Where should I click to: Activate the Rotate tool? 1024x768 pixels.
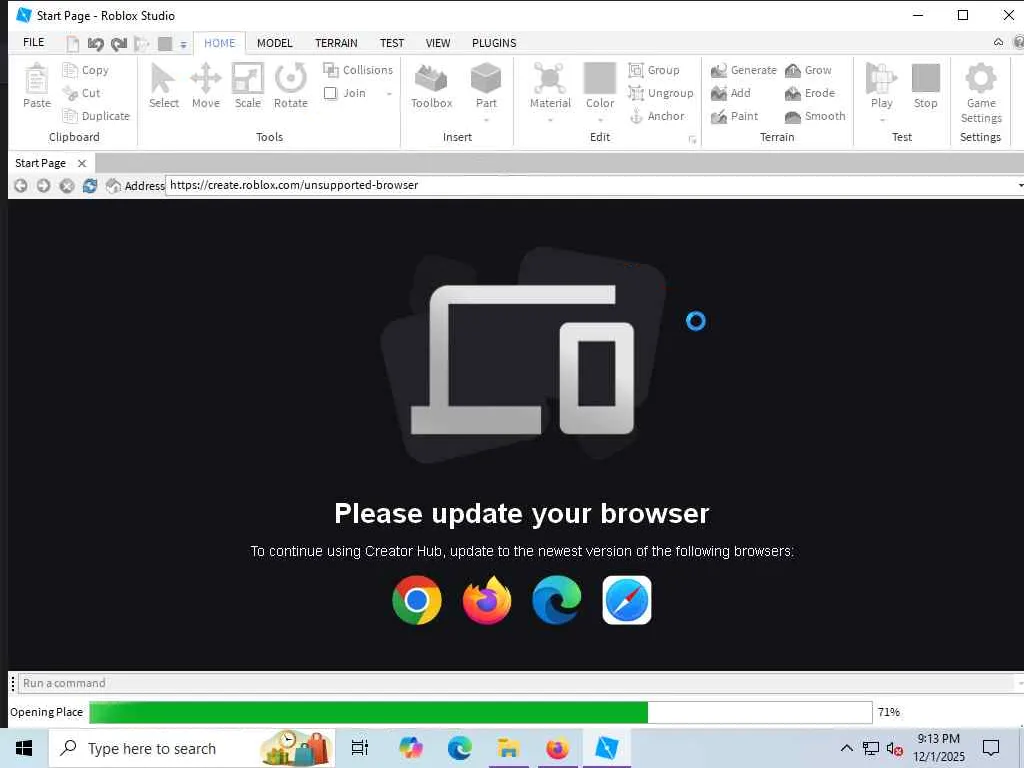[x=291, y=86]
